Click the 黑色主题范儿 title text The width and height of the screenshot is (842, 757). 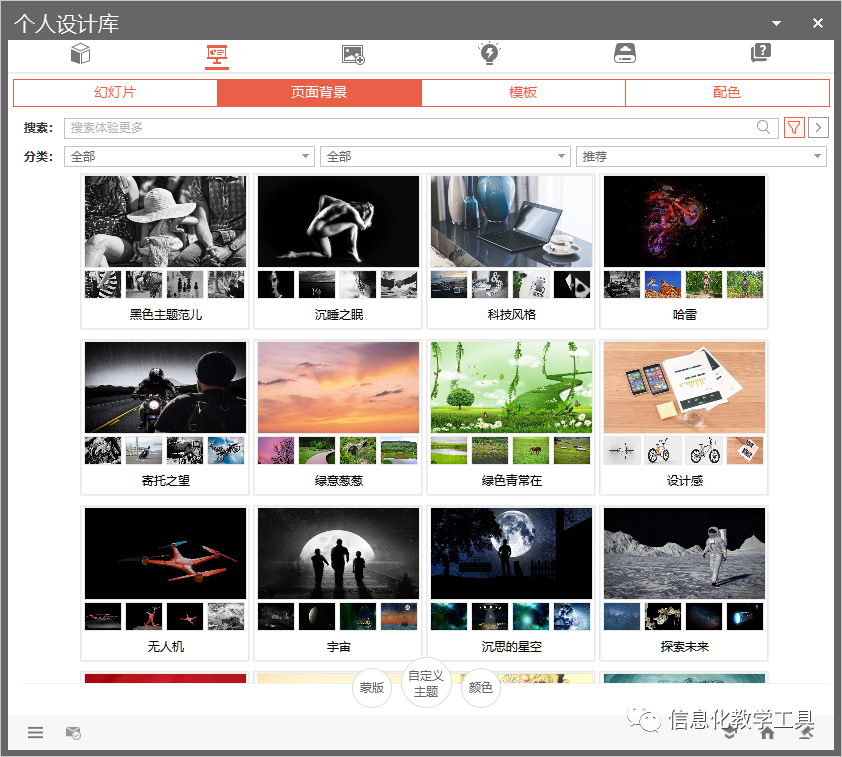tap(165, 315)
